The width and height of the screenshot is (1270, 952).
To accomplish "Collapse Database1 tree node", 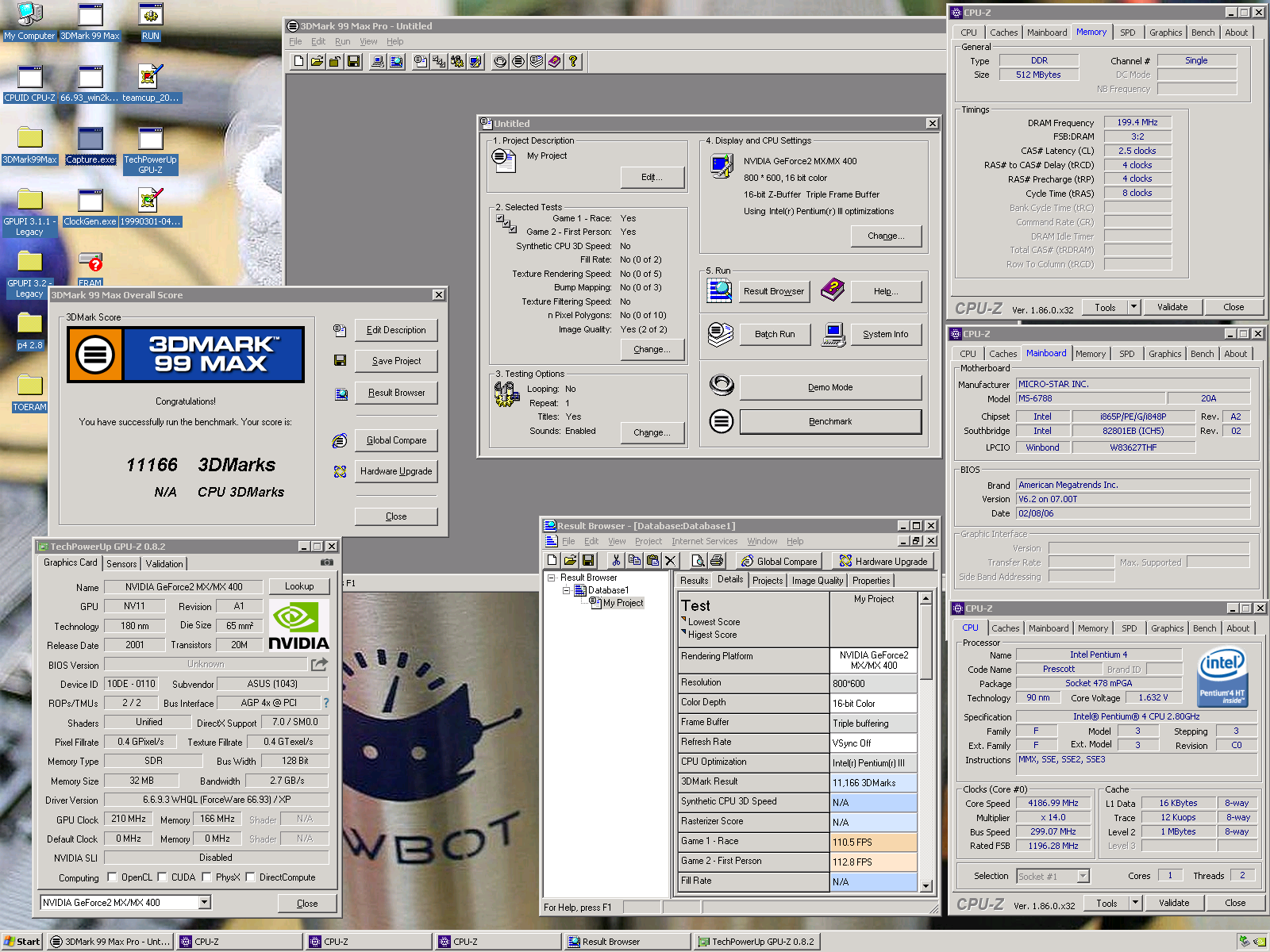I will point(566,590).
